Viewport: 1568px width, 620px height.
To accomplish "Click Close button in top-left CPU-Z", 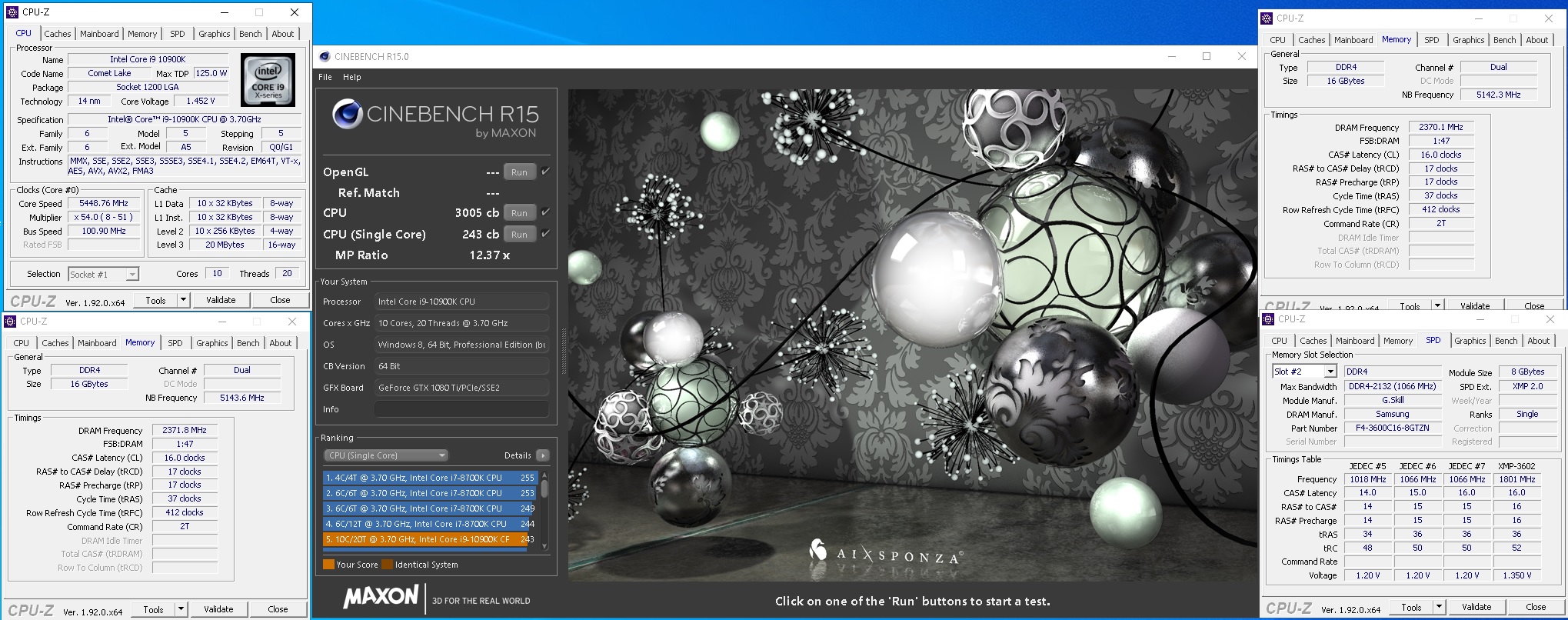I will click(x=280, y=300).
